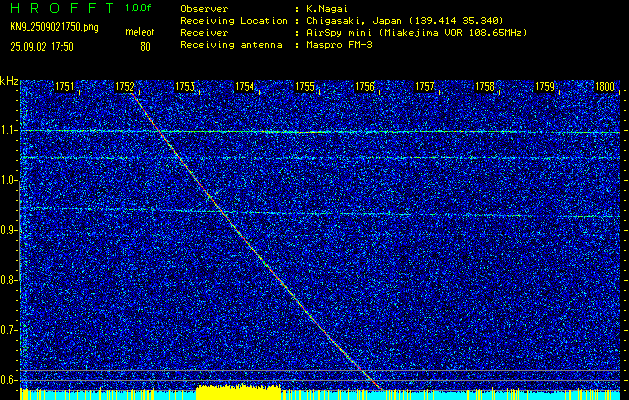
Task: Click the kHz axis unit label
Action: [x=9, y=81]
